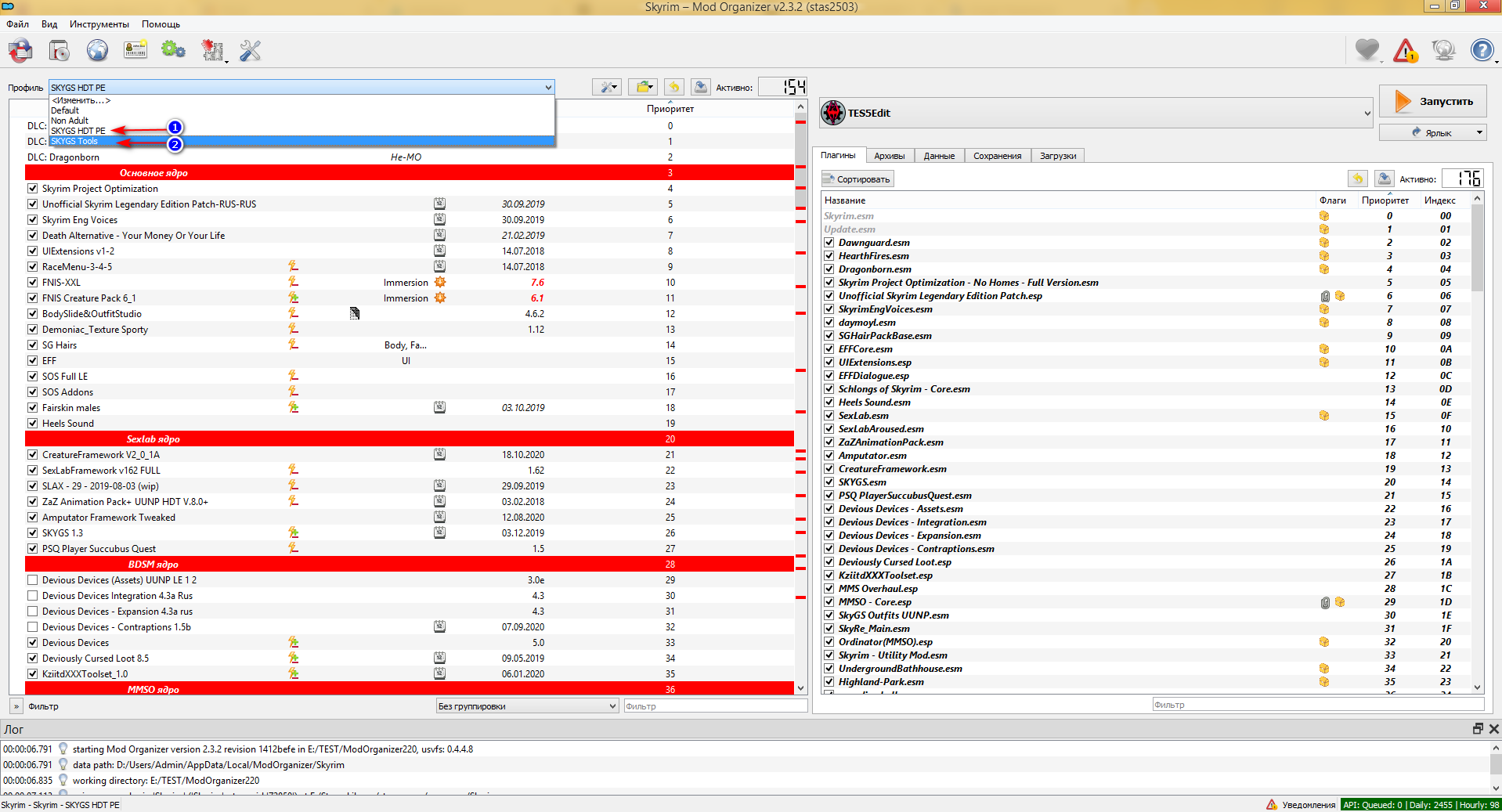This screenshot has width=1502, height=812.
Task: Click the Install Mod from archive icon
Action: pos(59,51)
